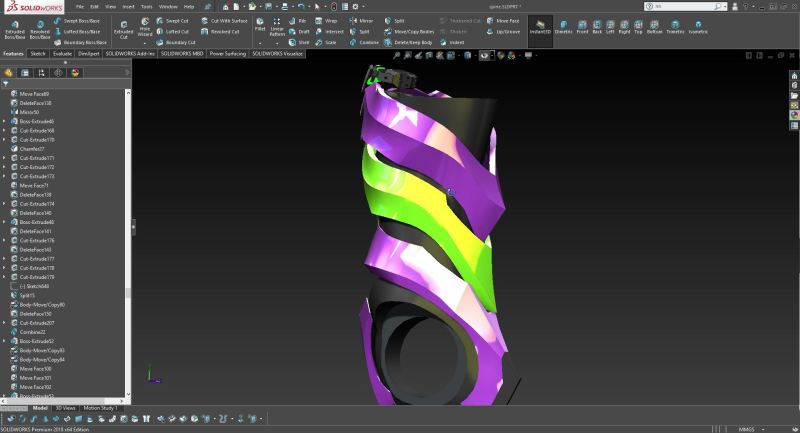Image resolution: width=800 pixels, height=433 pixels.
Task: Open the File menu
Action: 80,7
